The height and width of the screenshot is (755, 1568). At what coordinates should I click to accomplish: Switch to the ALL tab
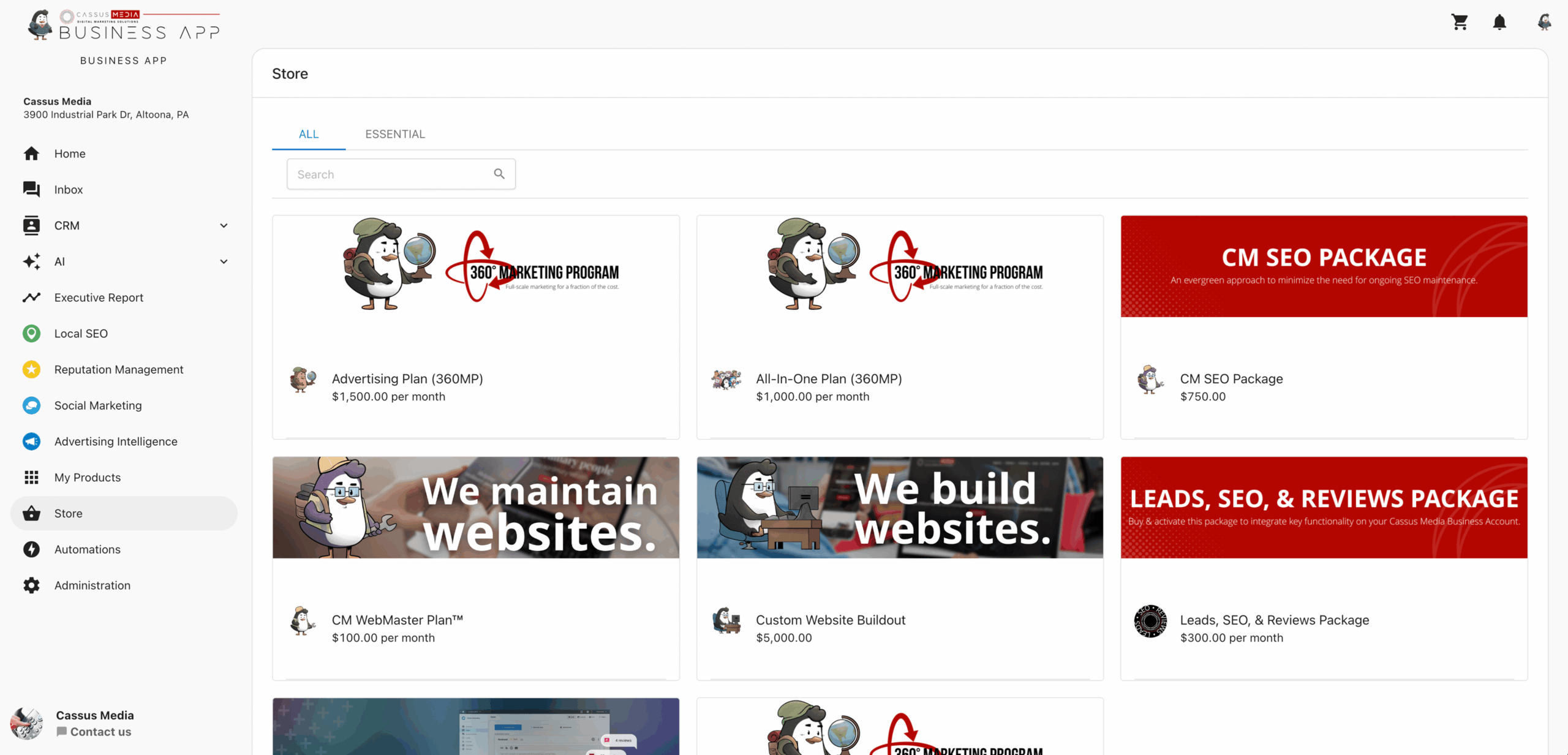[x=309, y=134]
